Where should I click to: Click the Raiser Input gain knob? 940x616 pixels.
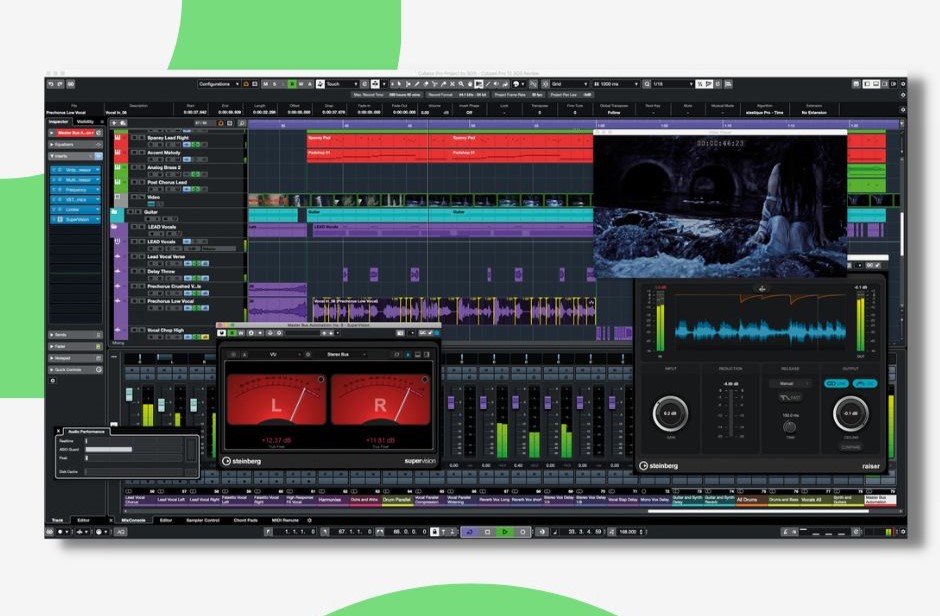coord(671,413)
